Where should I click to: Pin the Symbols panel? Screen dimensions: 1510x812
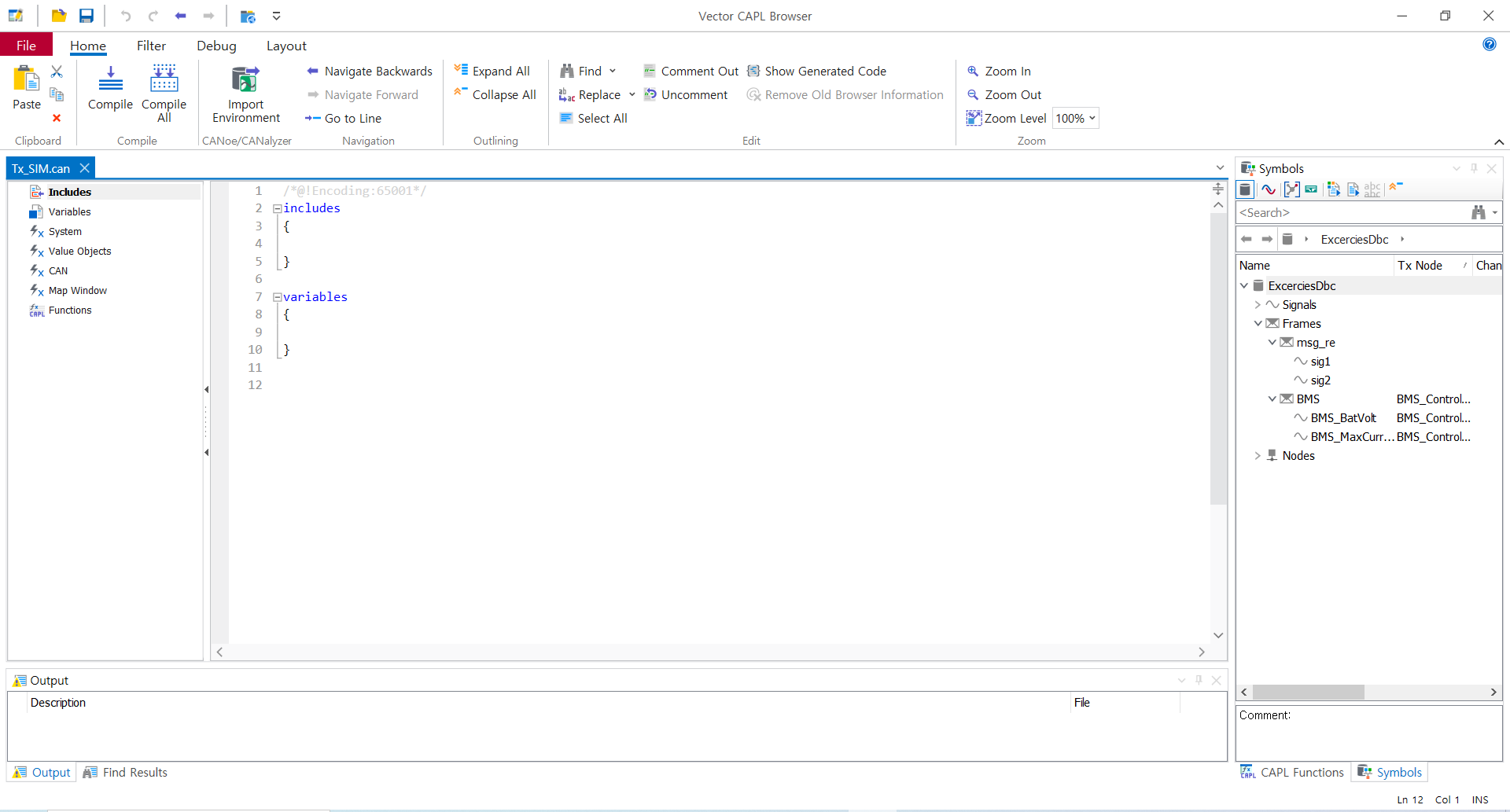[x=1474, y=168]
